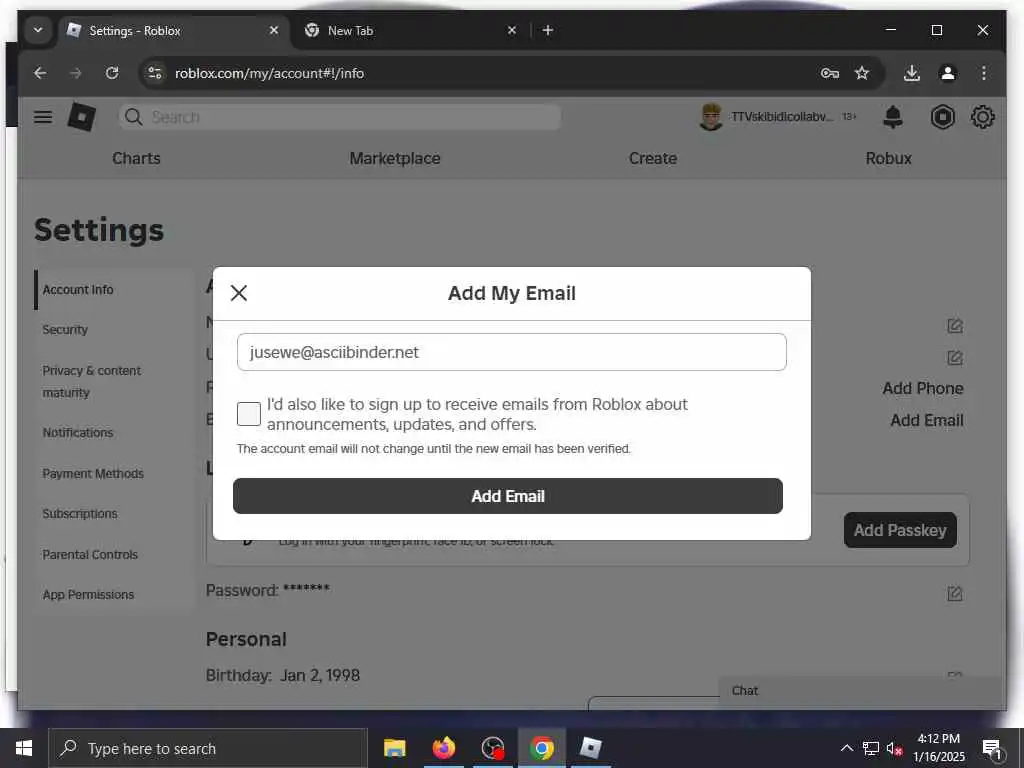This screenshot has height=768, width=1024.
Task: Open a new browser tab
Action: click(547, 30)
